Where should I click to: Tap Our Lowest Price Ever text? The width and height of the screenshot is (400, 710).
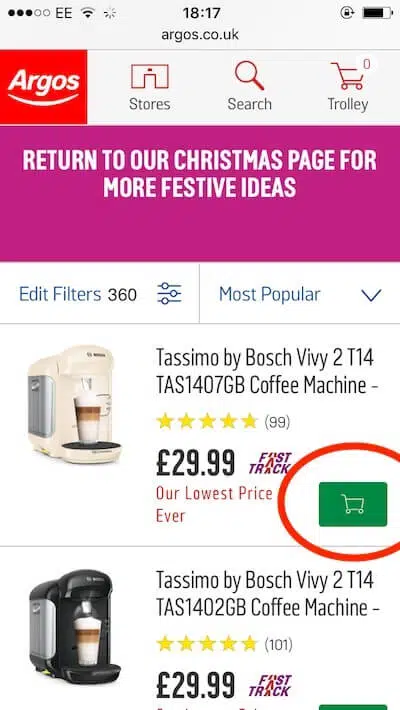pyautogui.click(x=214, y=504)
